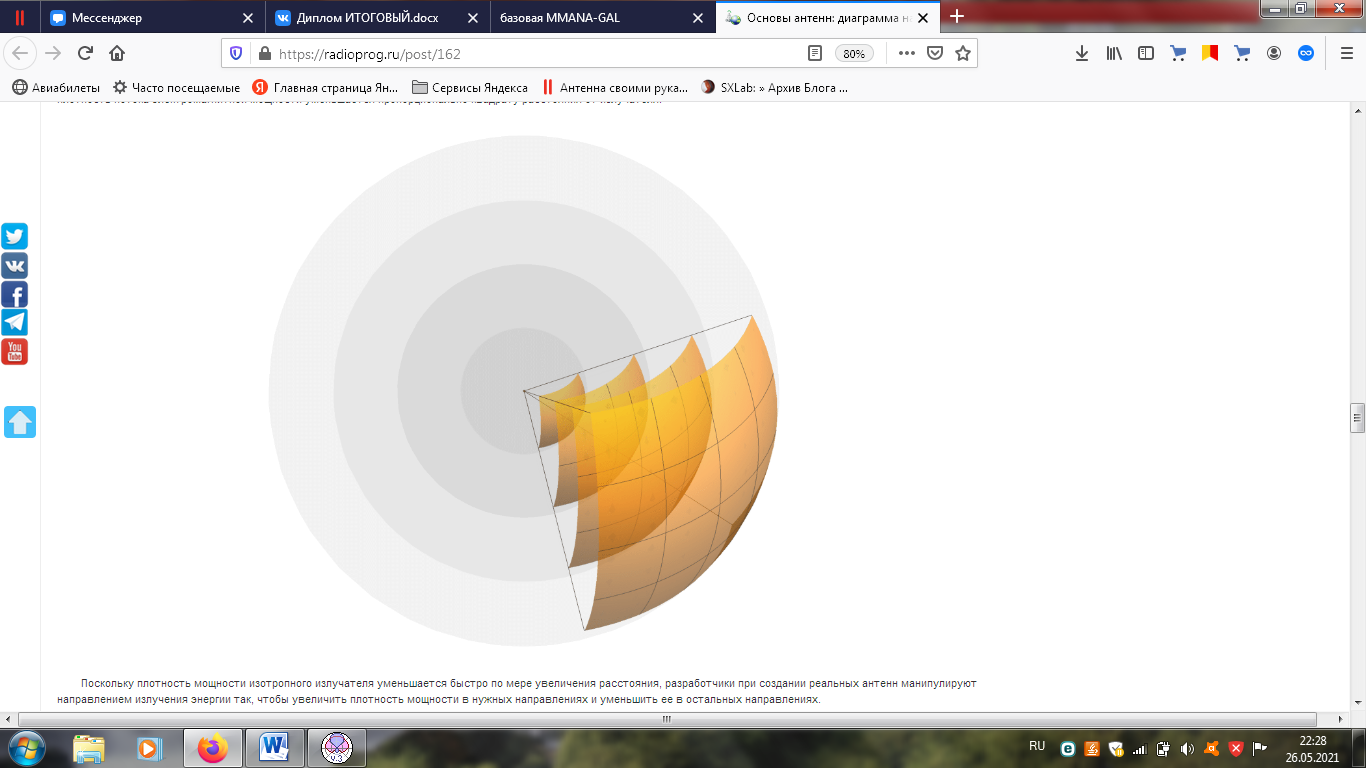Switch to the pinned red-bars tab
Screen dimensions: 1366x768
point(19,17)
